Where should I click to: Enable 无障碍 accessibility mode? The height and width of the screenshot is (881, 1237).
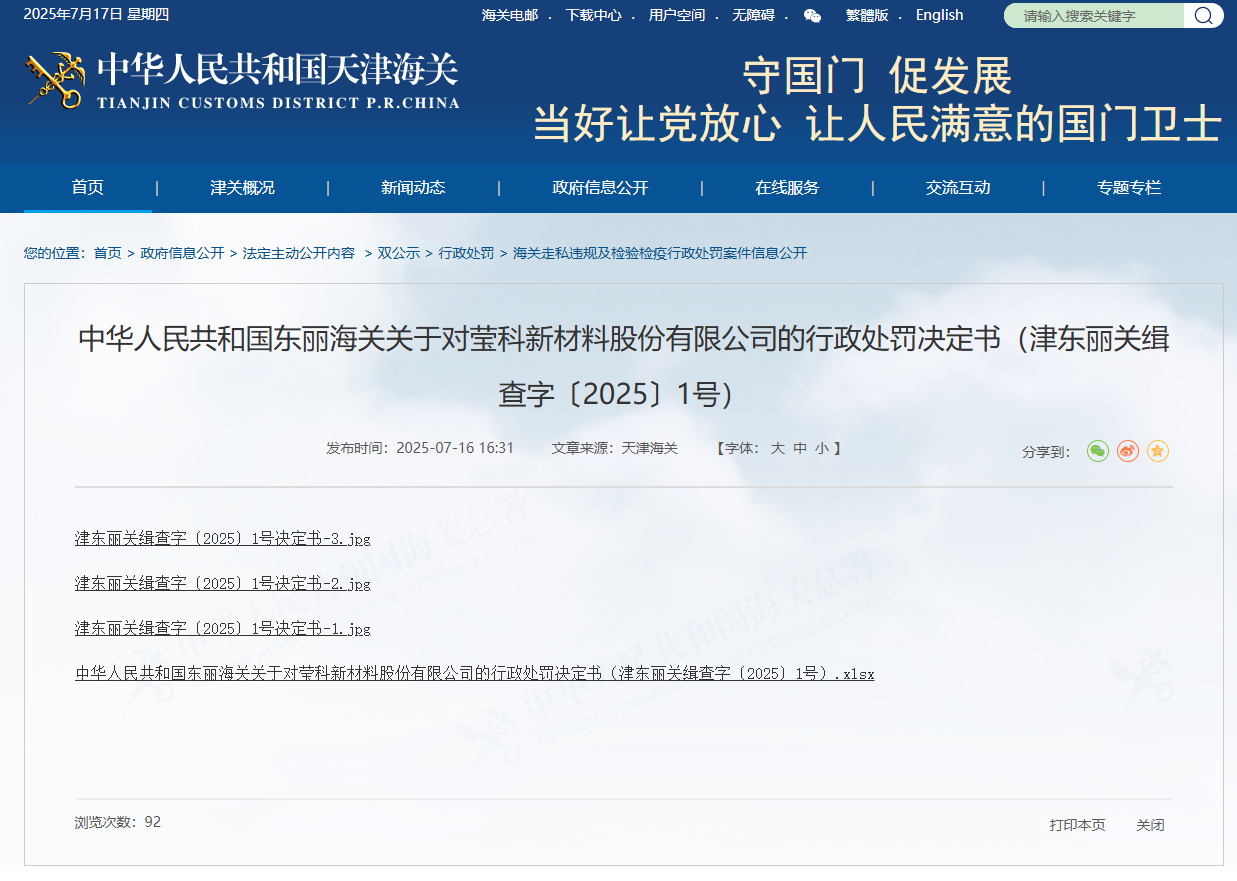(x=753, y=15)
